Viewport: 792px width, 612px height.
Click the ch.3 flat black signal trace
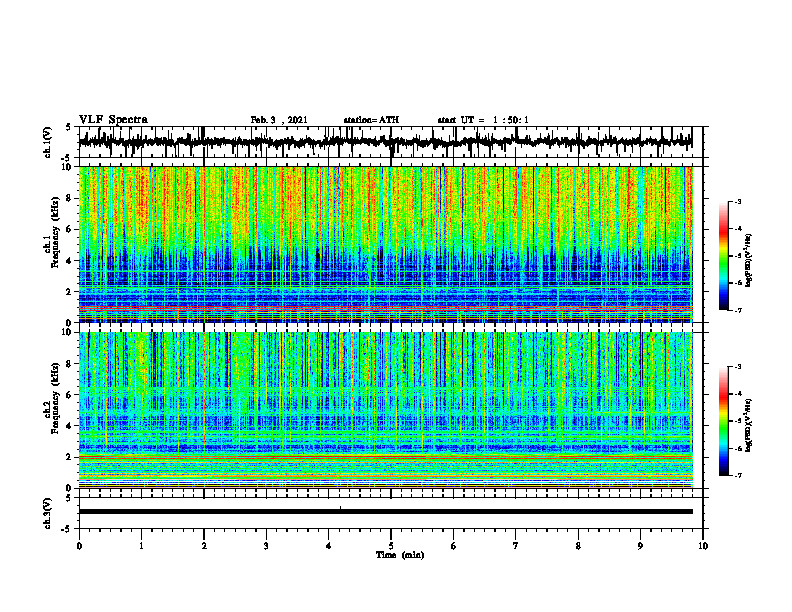click(385, 512)
